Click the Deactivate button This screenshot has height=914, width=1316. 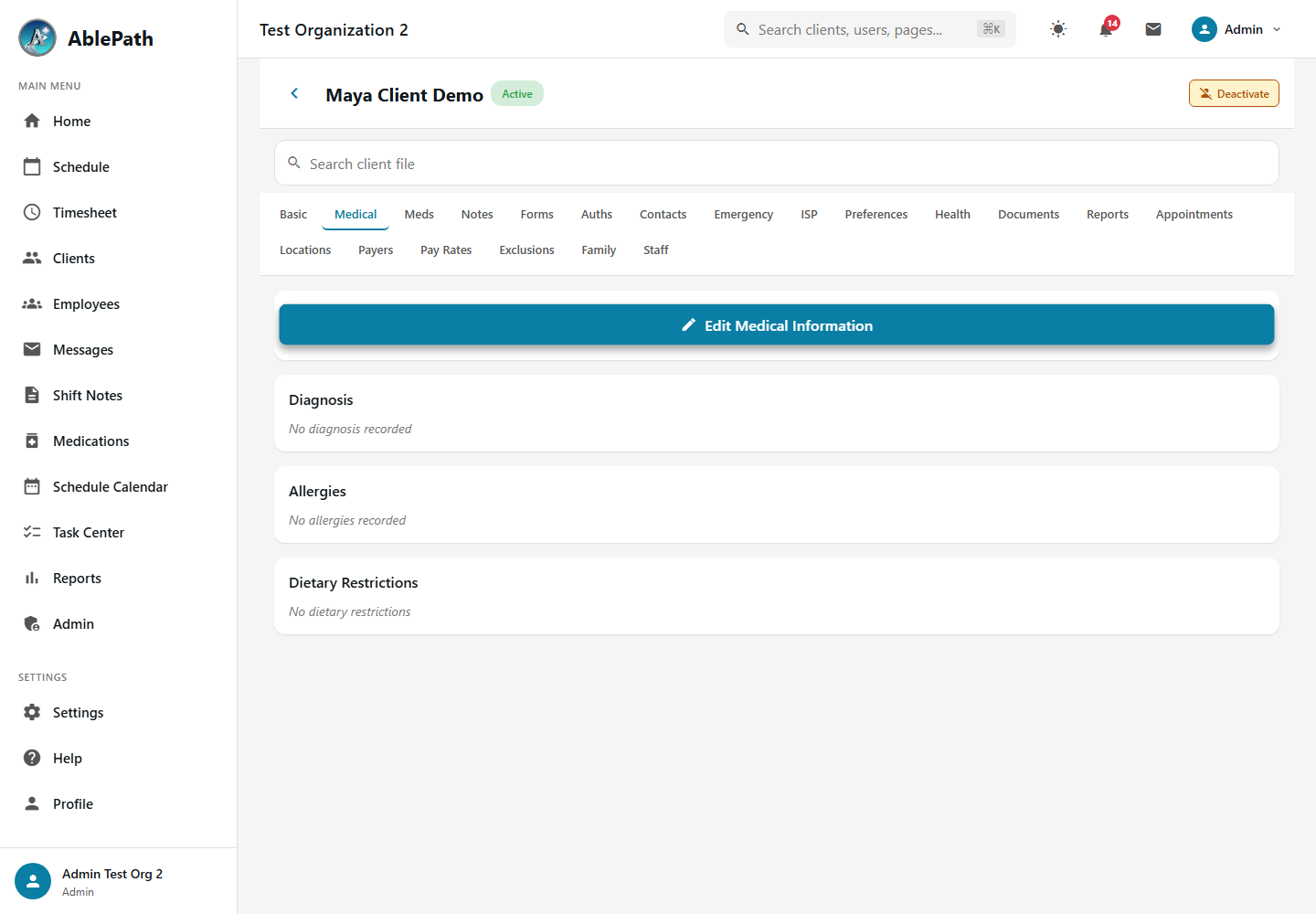click(1234, 93)
